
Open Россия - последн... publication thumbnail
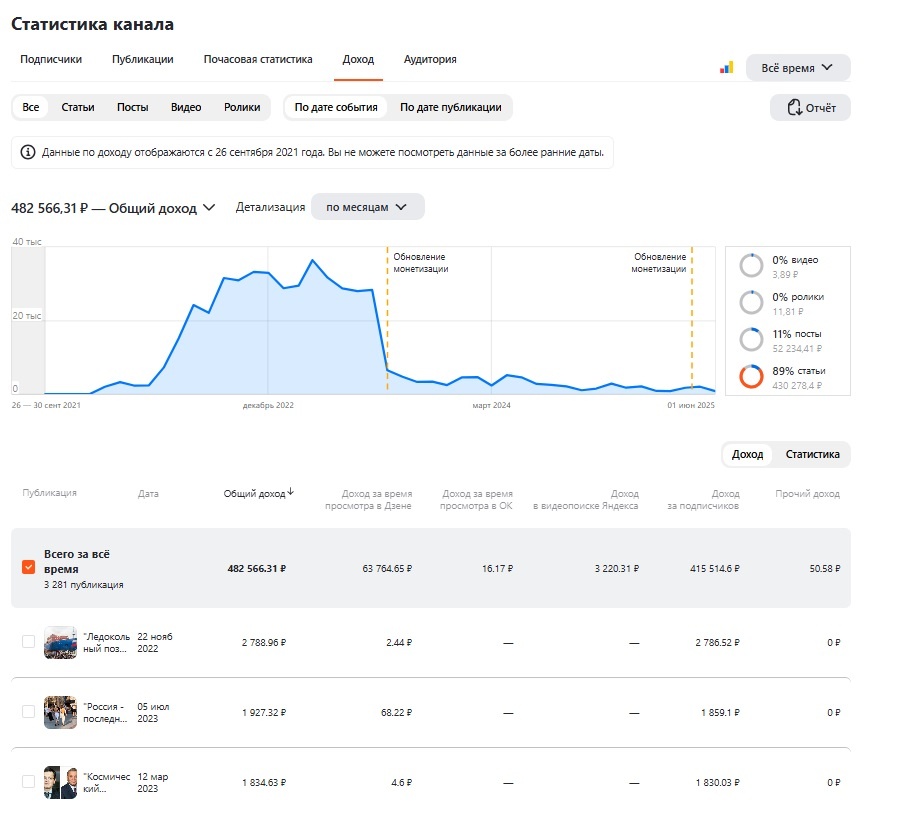[60, 712]
